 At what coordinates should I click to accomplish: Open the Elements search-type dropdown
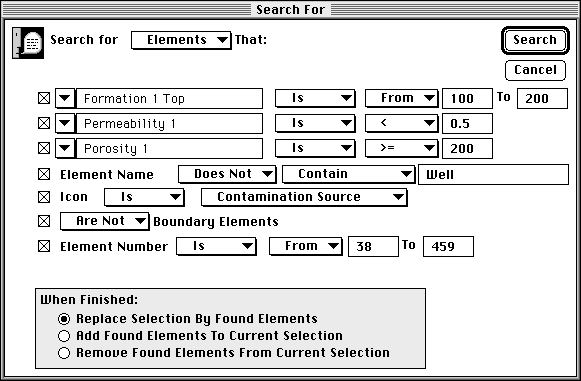pos(181,40)
